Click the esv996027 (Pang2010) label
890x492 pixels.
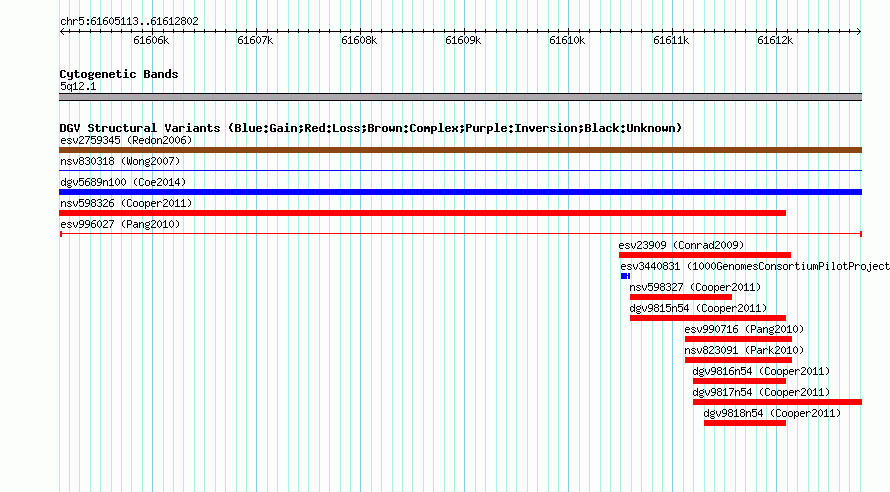click(120, 224)
